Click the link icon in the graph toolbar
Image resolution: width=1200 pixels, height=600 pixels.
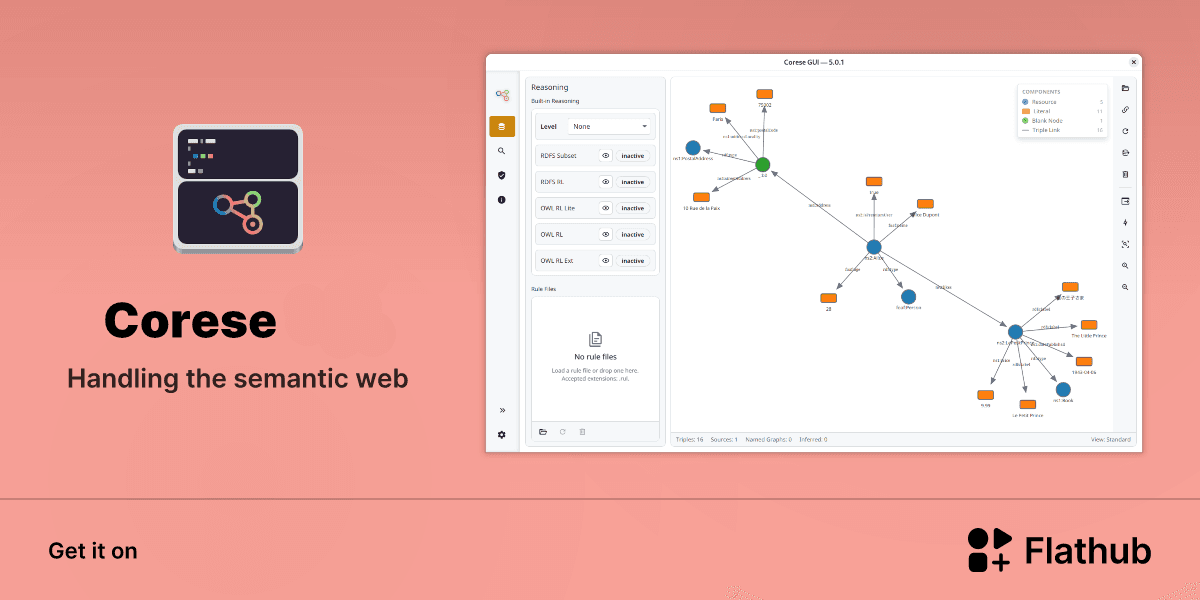[1126, 110]
